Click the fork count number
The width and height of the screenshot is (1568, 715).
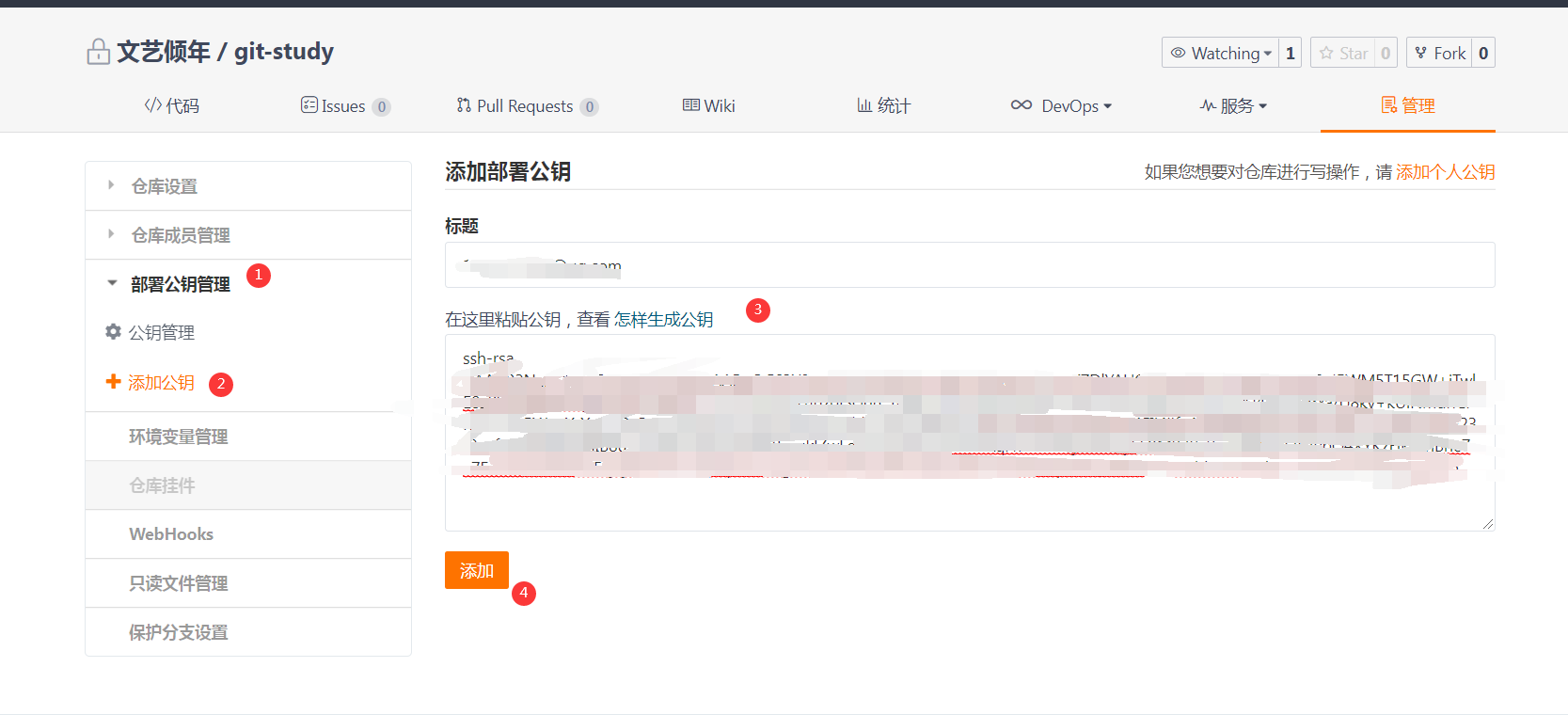pos(1483,53)
